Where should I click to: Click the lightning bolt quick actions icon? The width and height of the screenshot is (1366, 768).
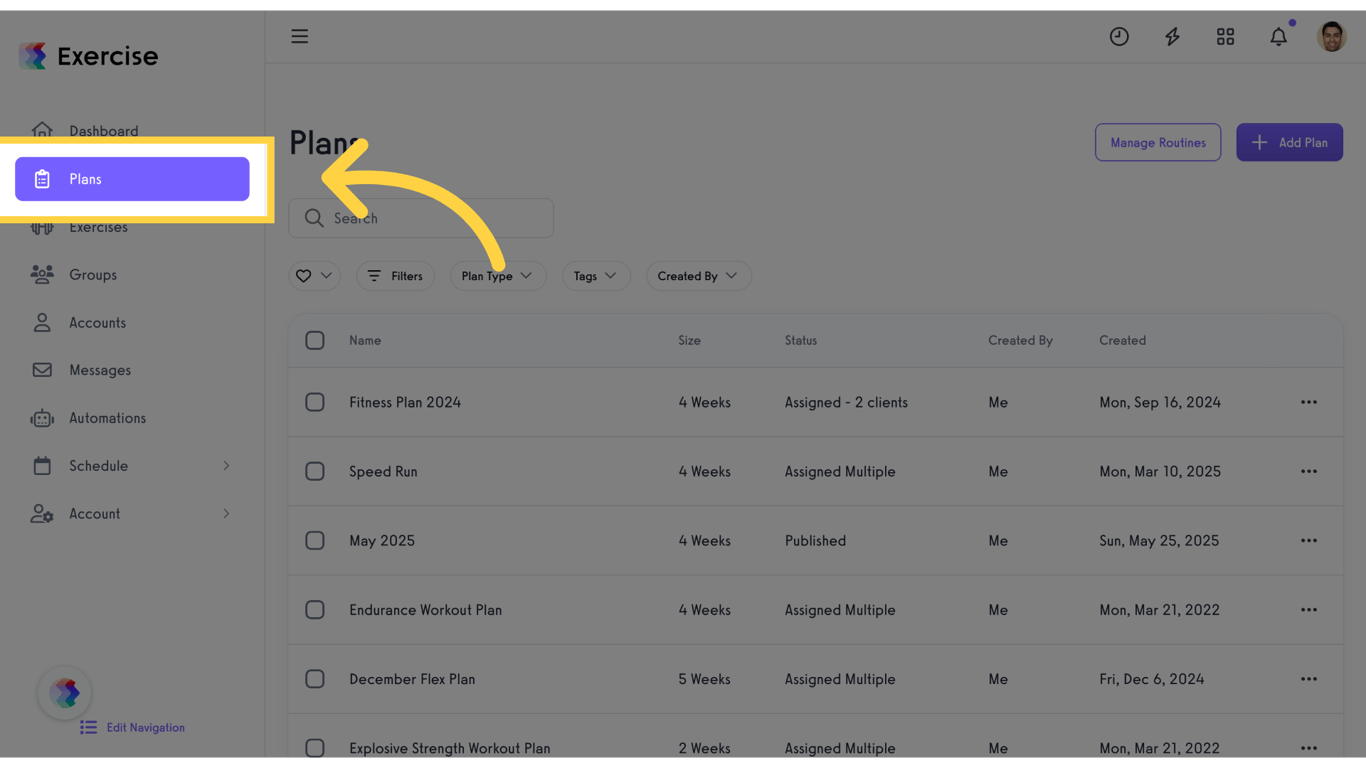coord(1172,37)
